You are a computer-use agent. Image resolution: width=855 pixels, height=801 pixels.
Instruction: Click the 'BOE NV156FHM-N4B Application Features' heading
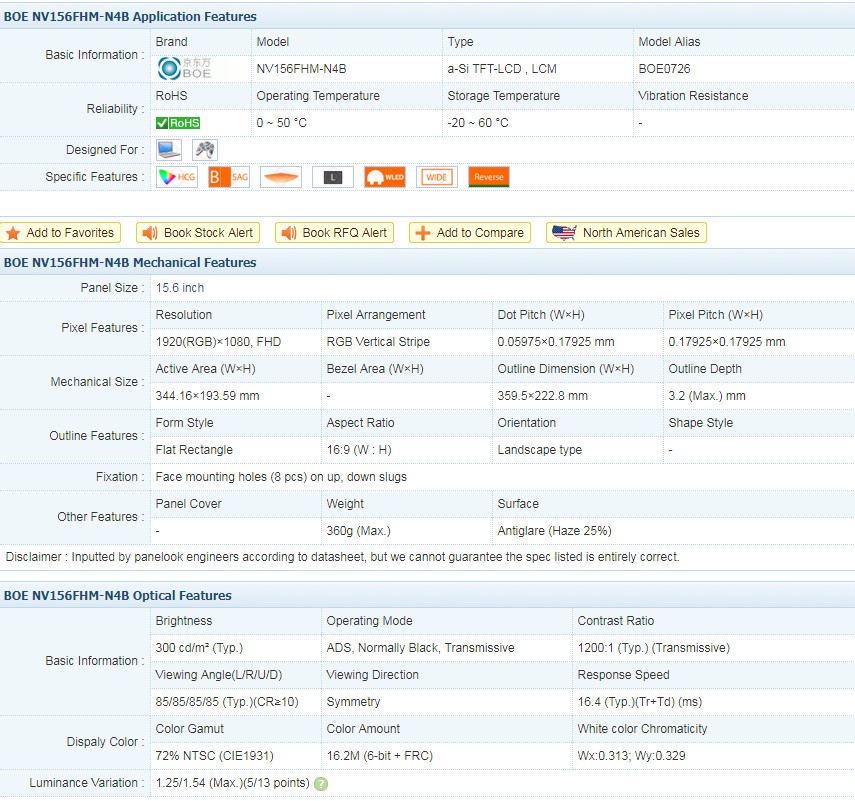click(x=130, y=16)
